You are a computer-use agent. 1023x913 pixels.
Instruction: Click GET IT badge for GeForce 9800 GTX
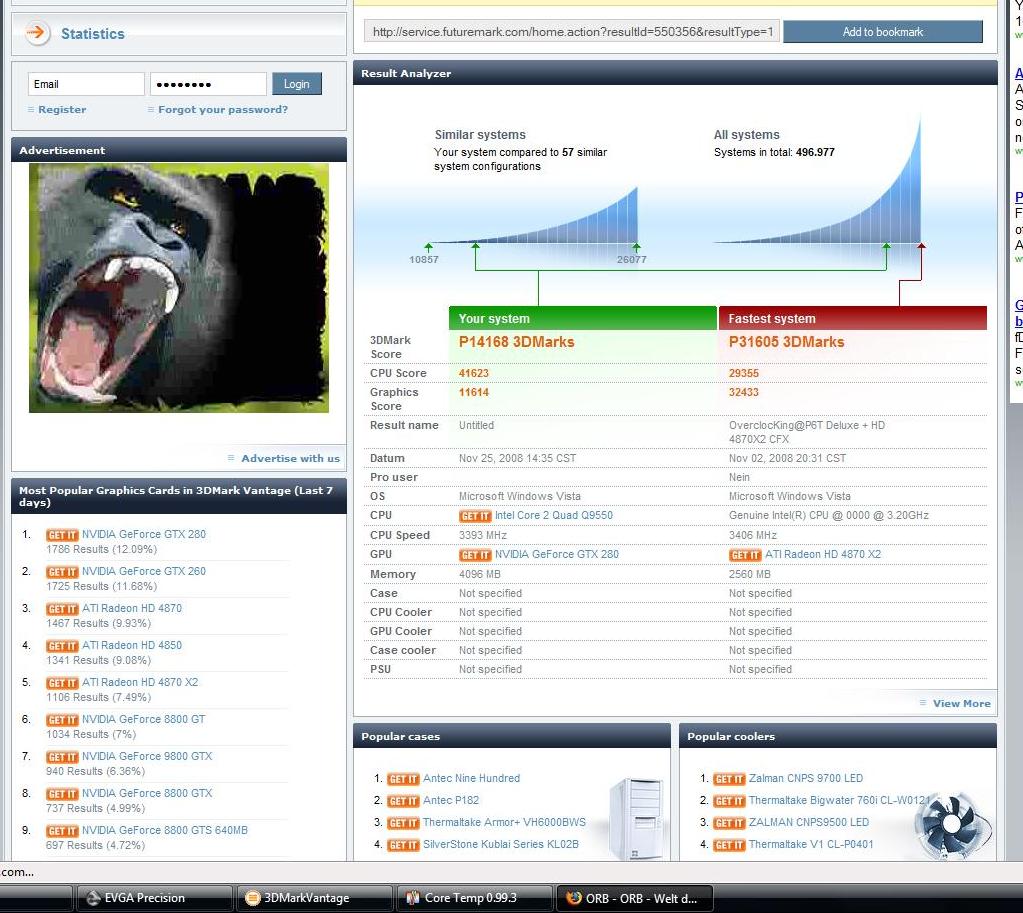click(62, 757)
